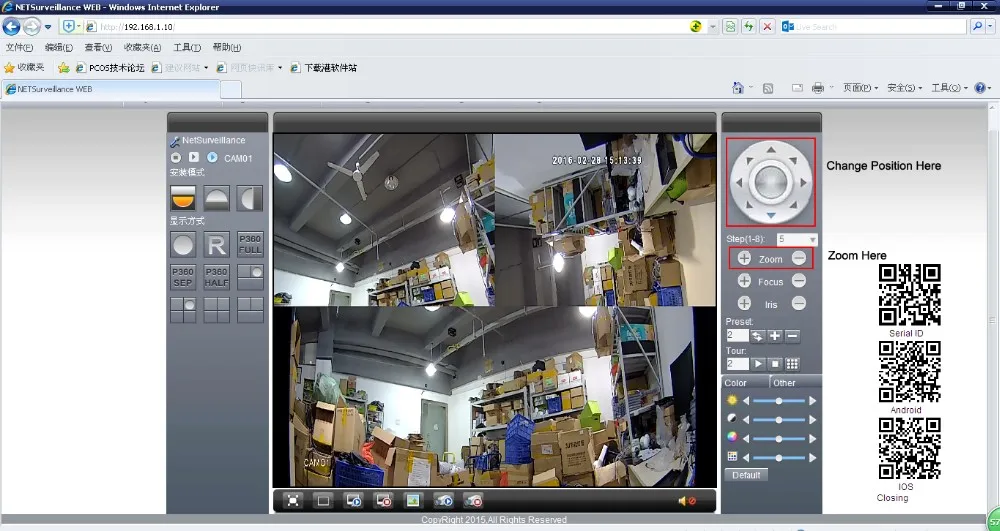The height and width of the screenshot is (531, 1000).
Task: Open the 文件(F) menu
Action: [x=19, y=47]
